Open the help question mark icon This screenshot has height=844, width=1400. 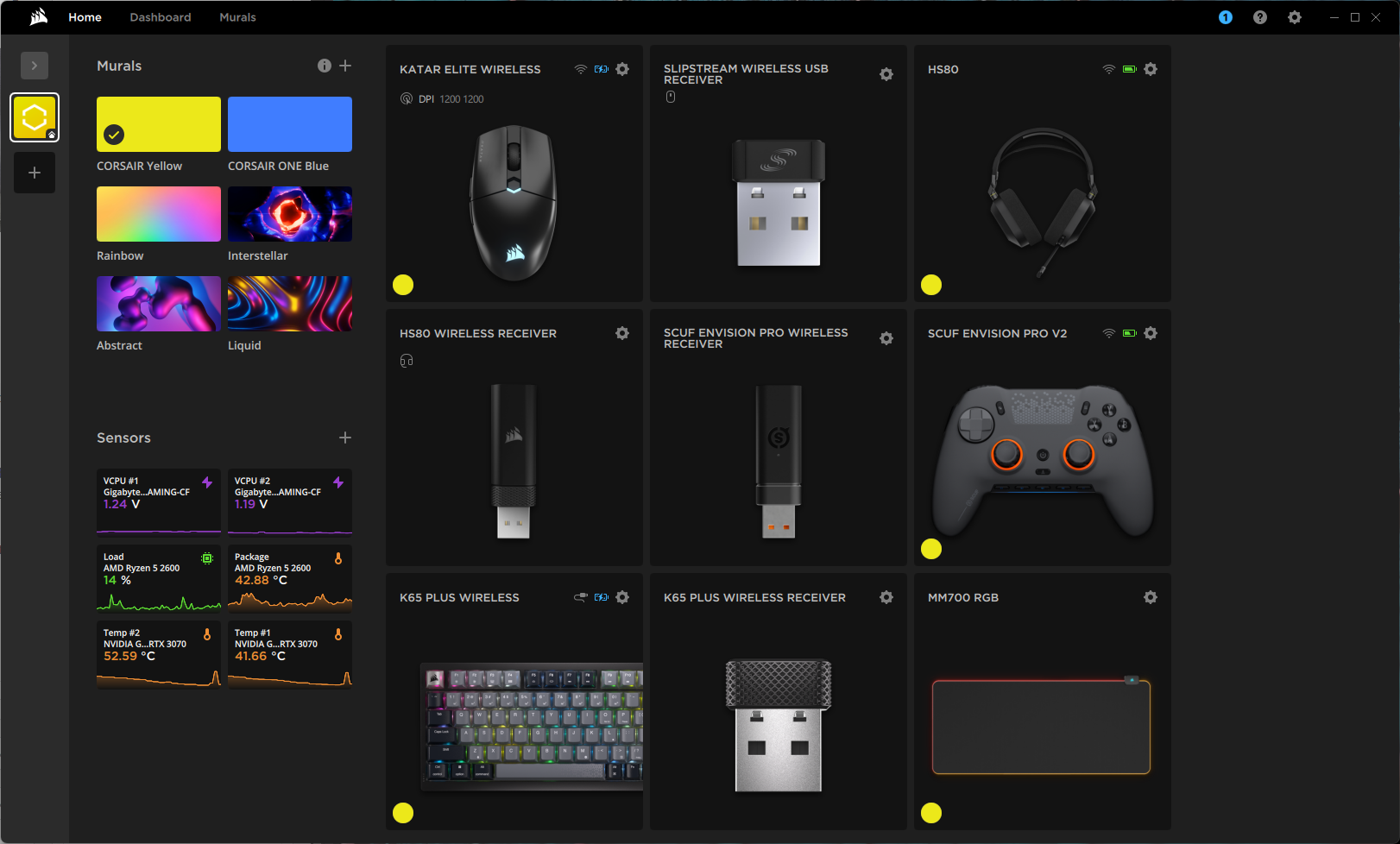[x=1260, y=17]
